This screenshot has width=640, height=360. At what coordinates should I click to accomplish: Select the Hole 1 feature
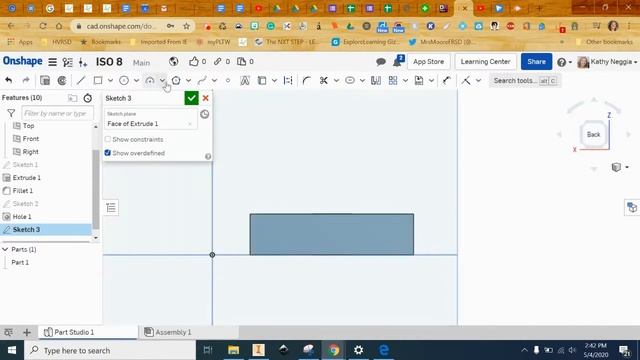22,216
